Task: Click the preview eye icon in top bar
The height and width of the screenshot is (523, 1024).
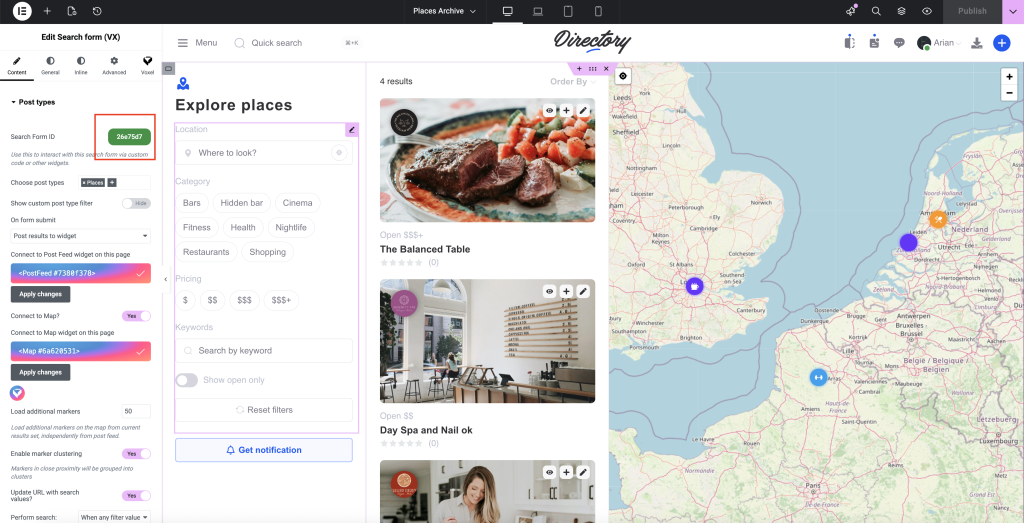Action: 927,11
